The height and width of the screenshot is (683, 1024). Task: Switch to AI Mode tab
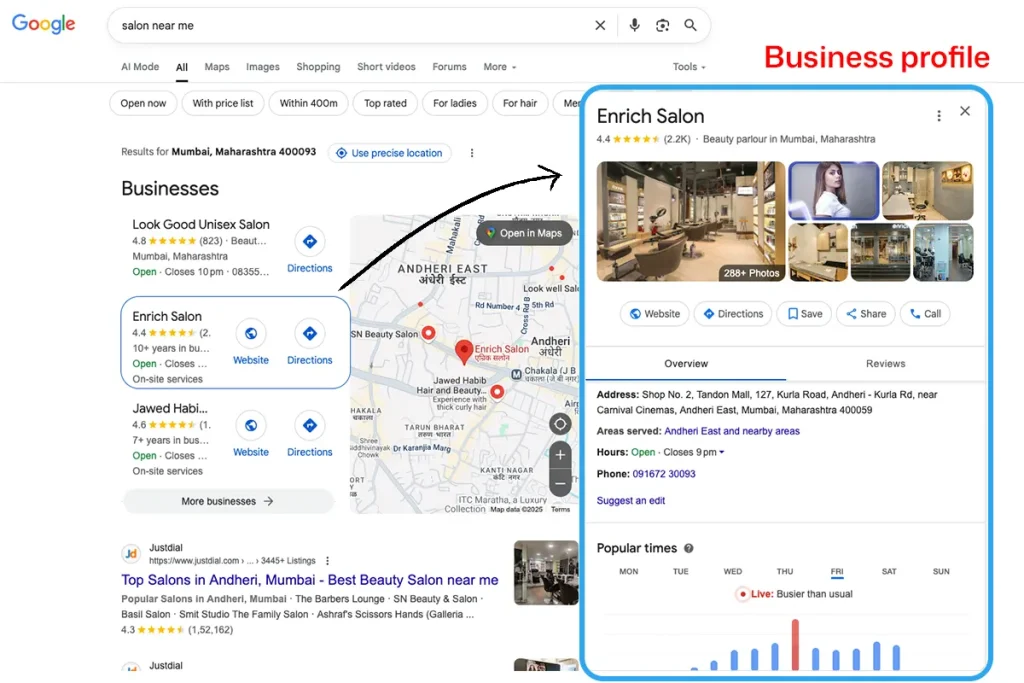[140, 67]
